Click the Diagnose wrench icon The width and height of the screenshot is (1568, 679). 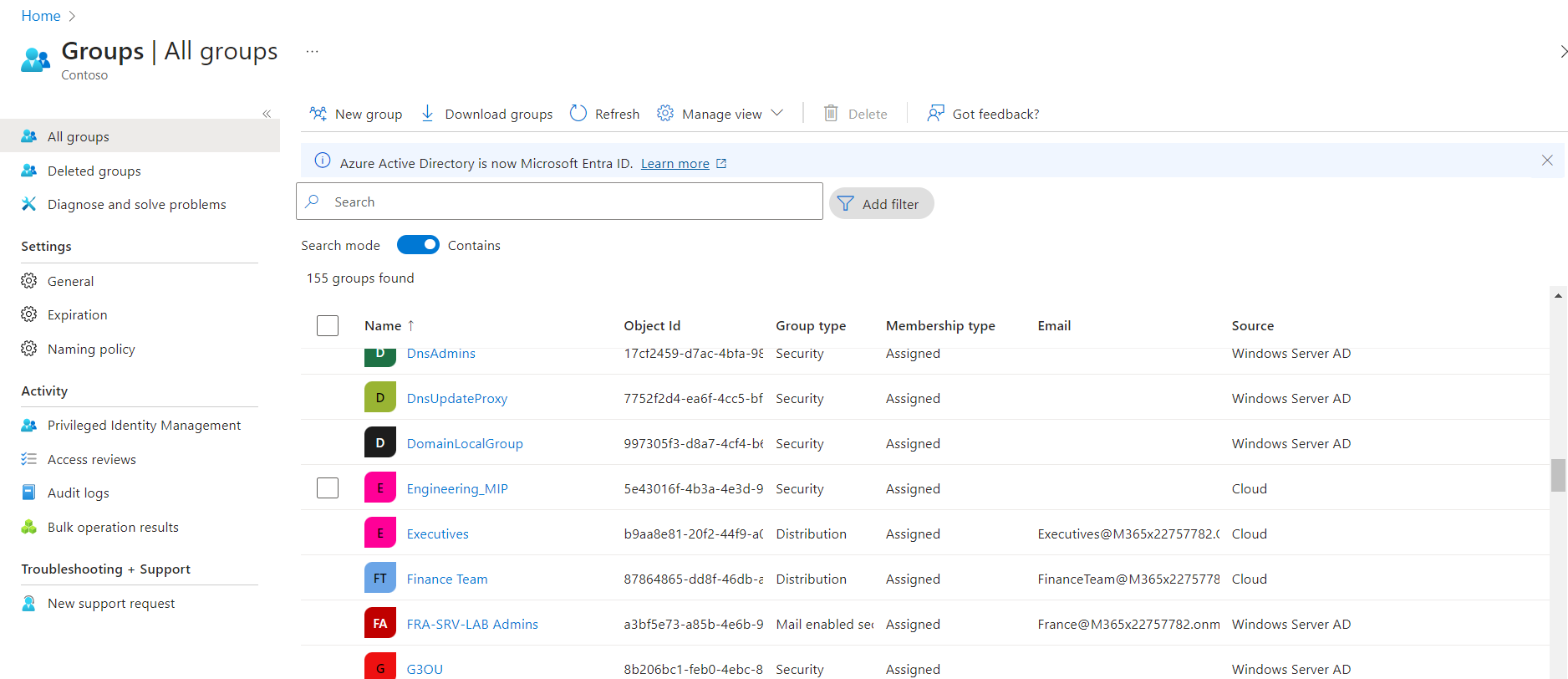coord(28,203)
